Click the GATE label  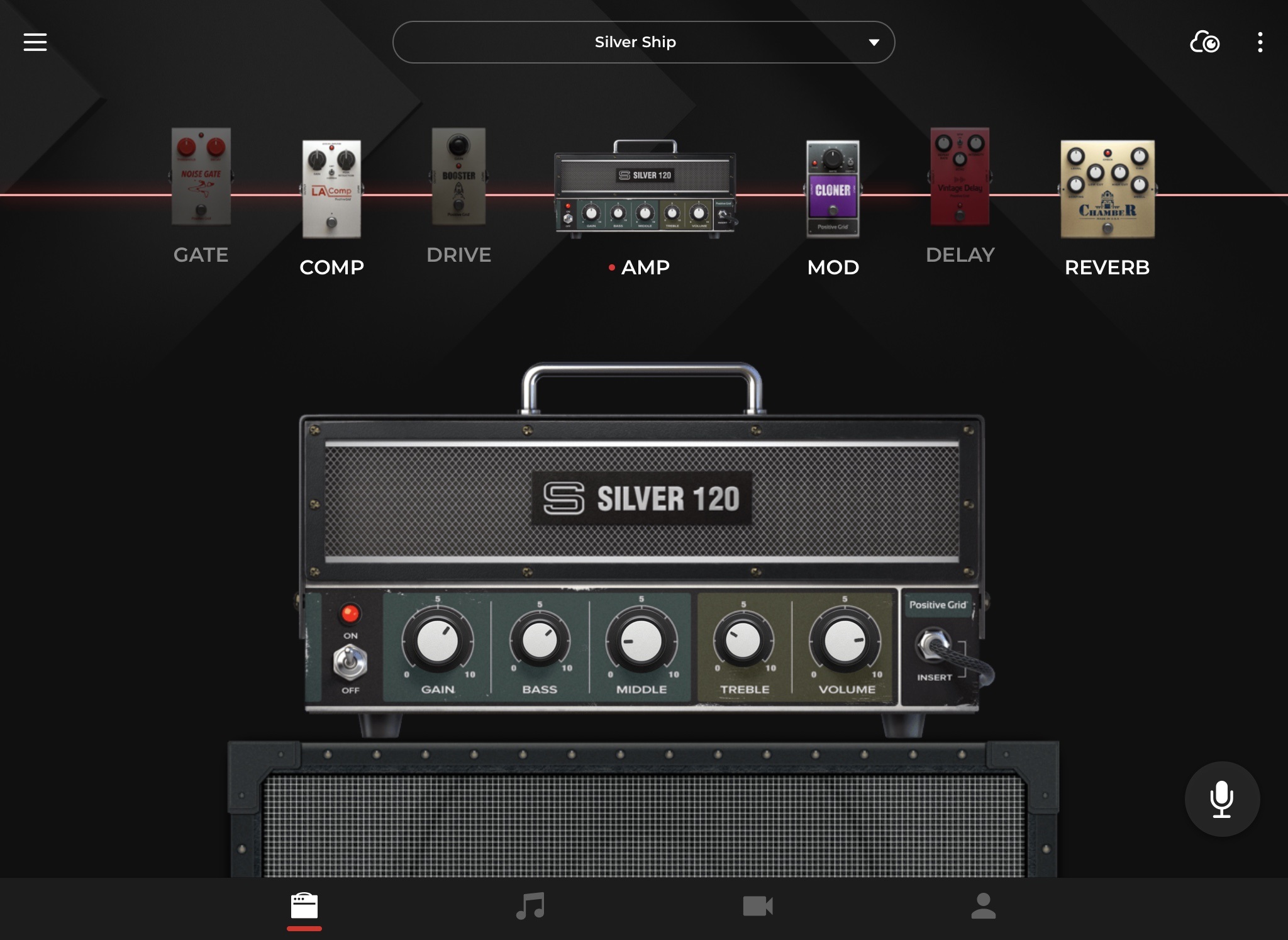pos(201,255)
